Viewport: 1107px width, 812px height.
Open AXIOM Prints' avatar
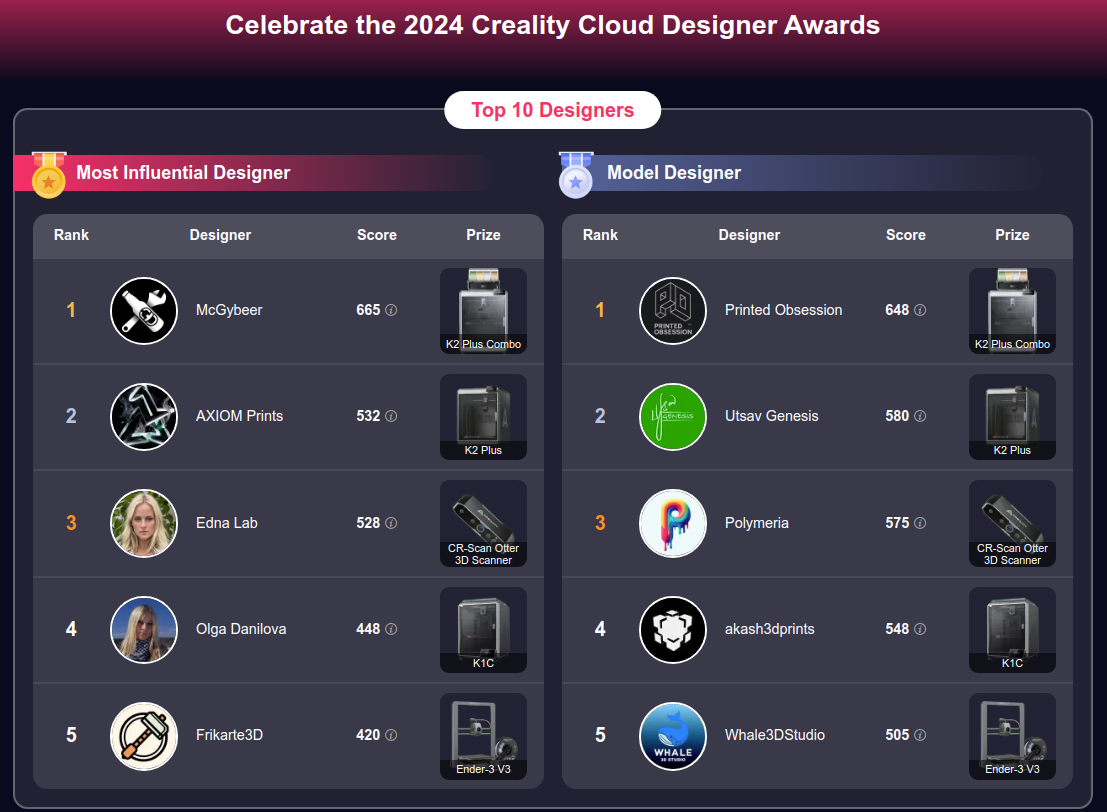pos(144,417)
